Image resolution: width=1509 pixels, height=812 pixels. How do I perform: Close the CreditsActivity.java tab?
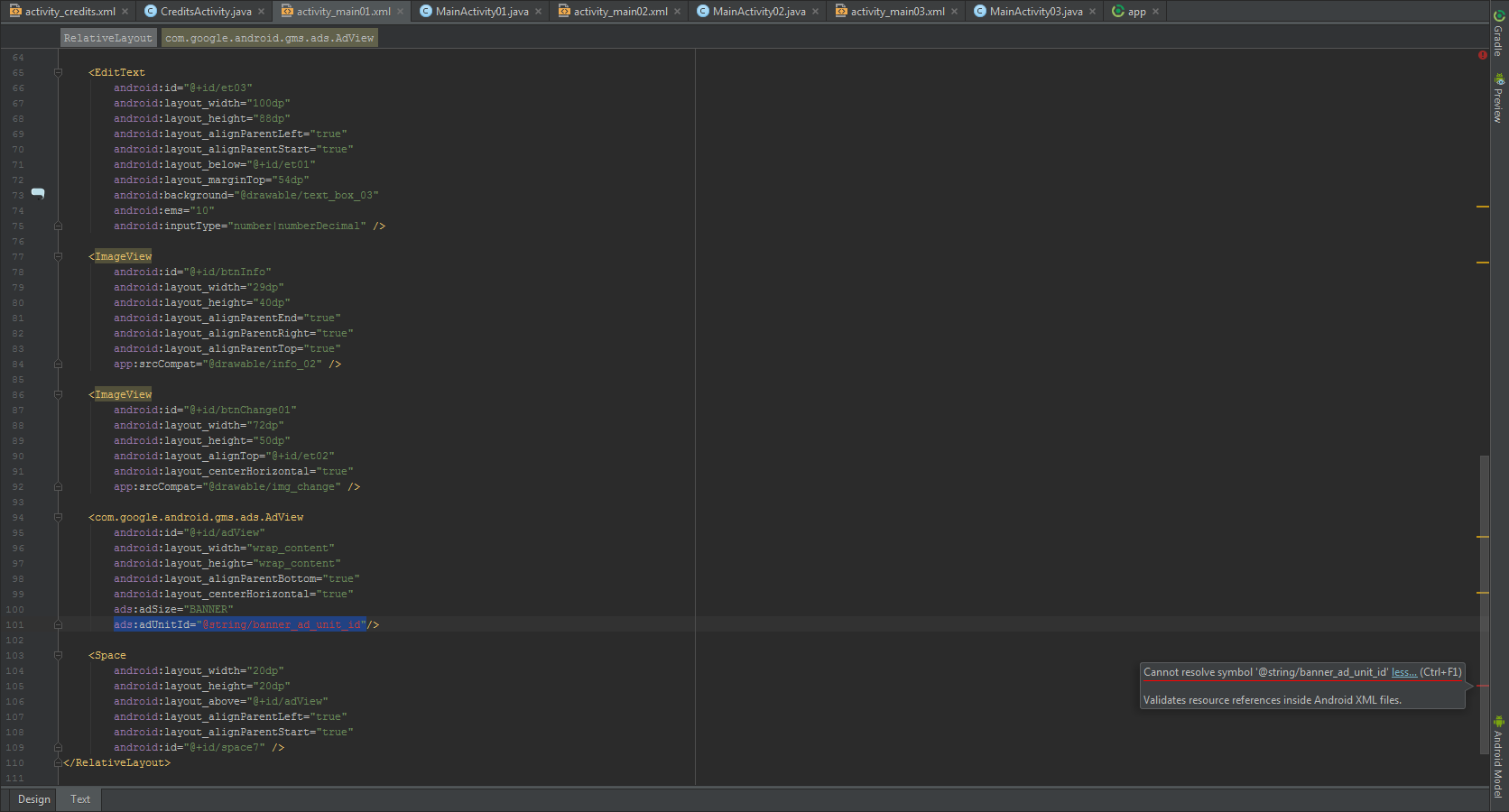click(261, 12)
